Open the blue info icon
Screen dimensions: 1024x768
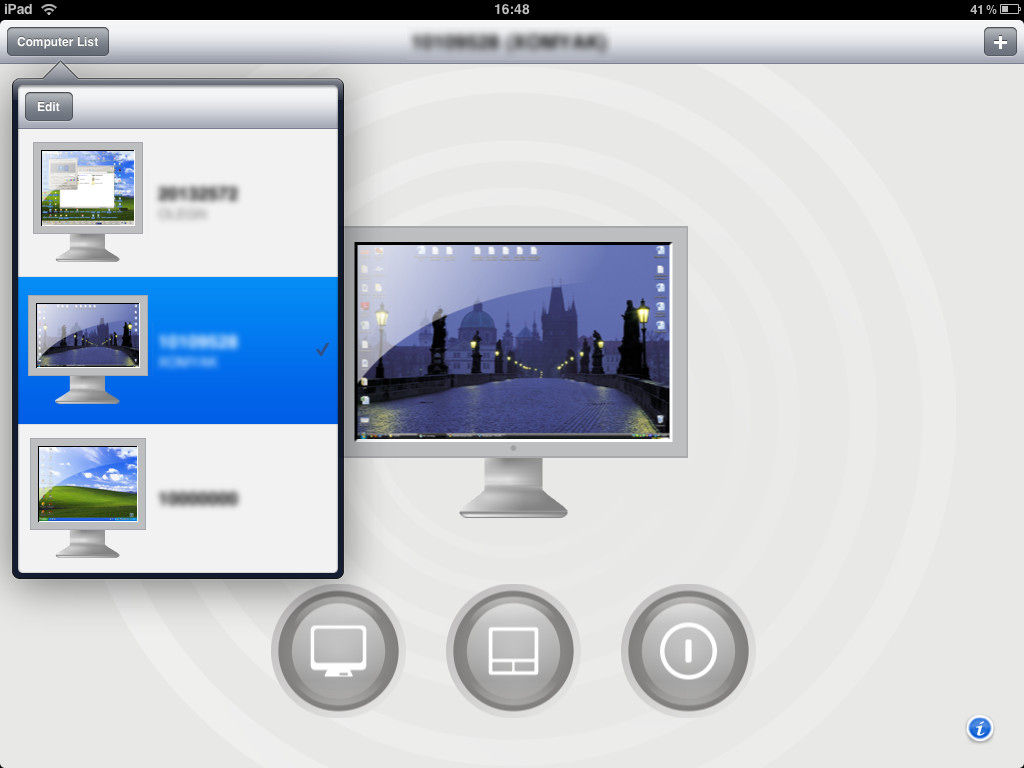coord(979,728)
